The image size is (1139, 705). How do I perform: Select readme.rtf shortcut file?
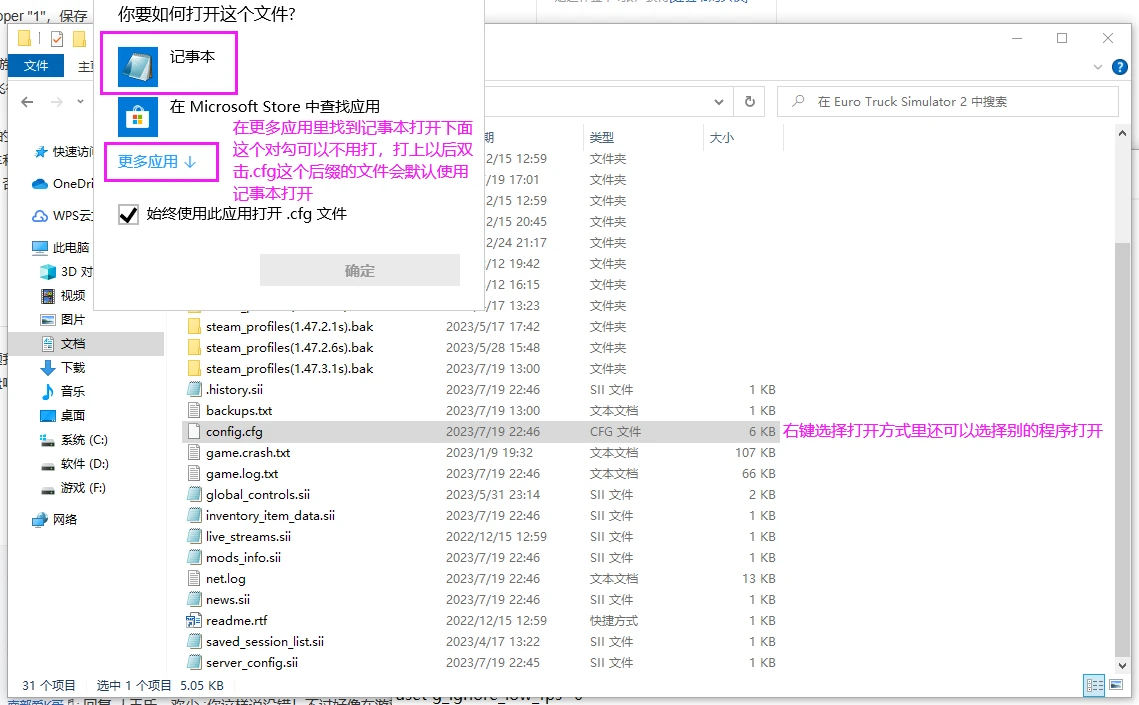point(236,622)
